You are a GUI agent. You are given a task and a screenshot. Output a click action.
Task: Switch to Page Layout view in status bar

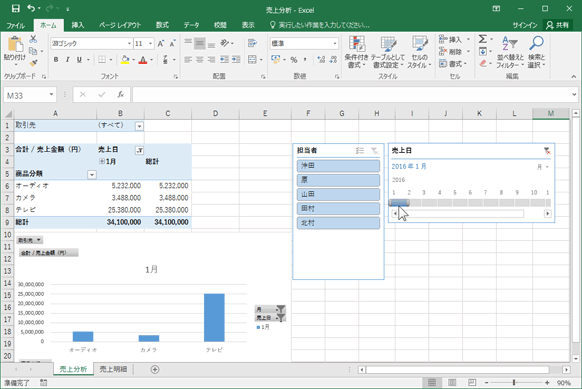pyautogui.click(x=452, y=382)
